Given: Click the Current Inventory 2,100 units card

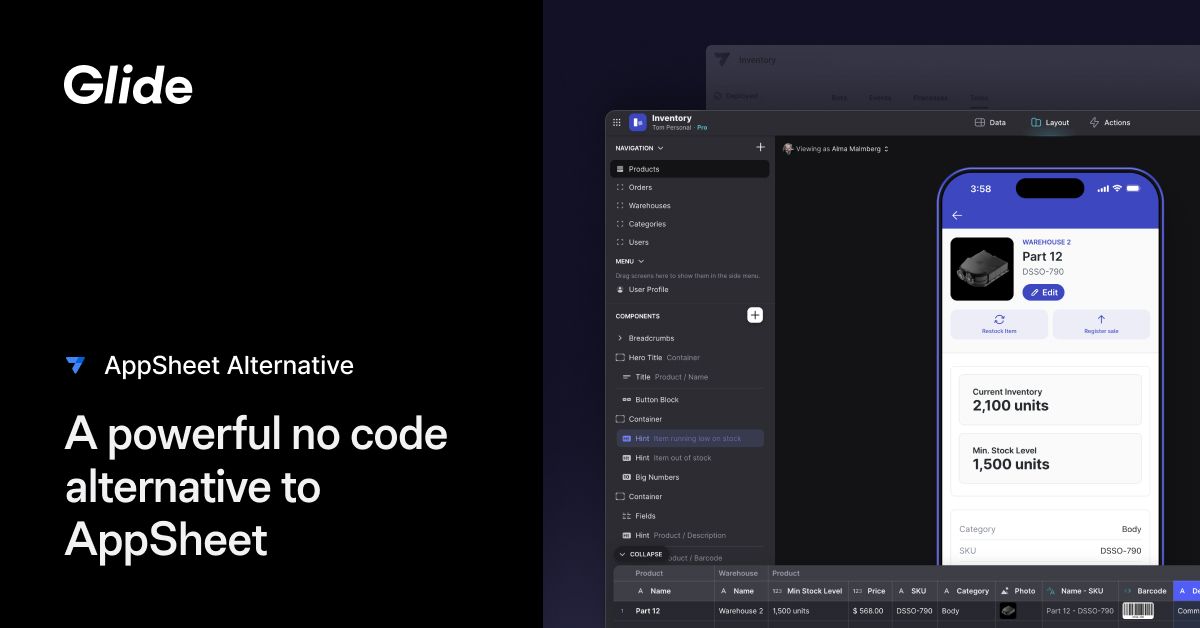Looking at the screenshot, I should 1050,399.
